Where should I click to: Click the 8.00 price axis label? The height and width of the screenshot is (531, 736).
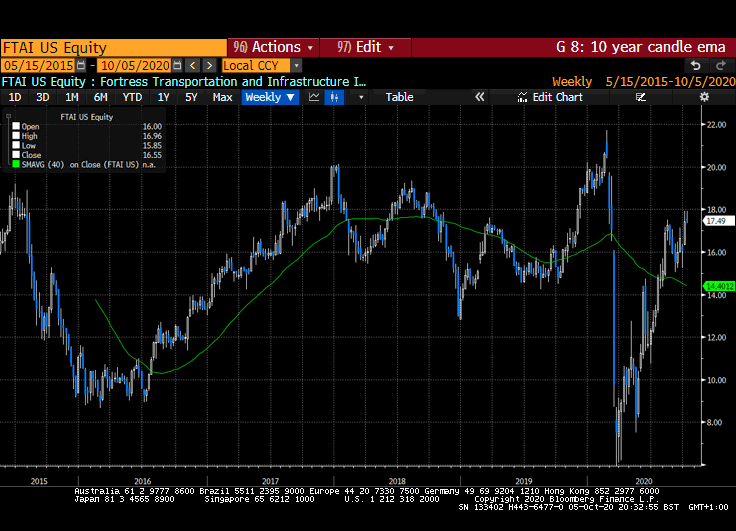coord(714,423)
